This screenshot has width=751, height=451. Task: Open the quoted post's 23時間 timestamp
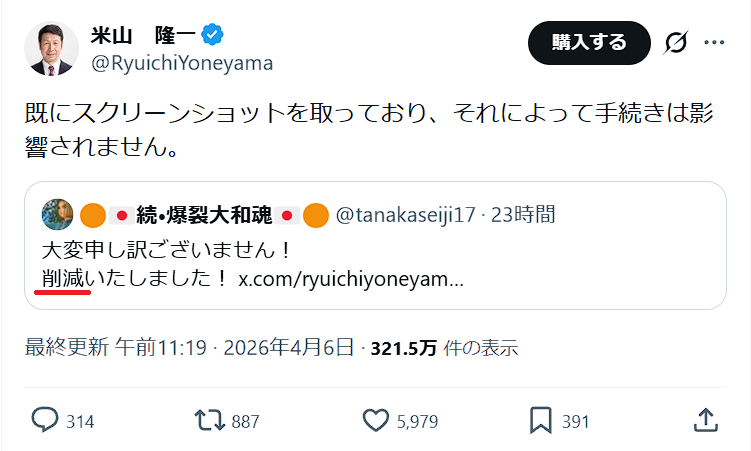[524, 214]
